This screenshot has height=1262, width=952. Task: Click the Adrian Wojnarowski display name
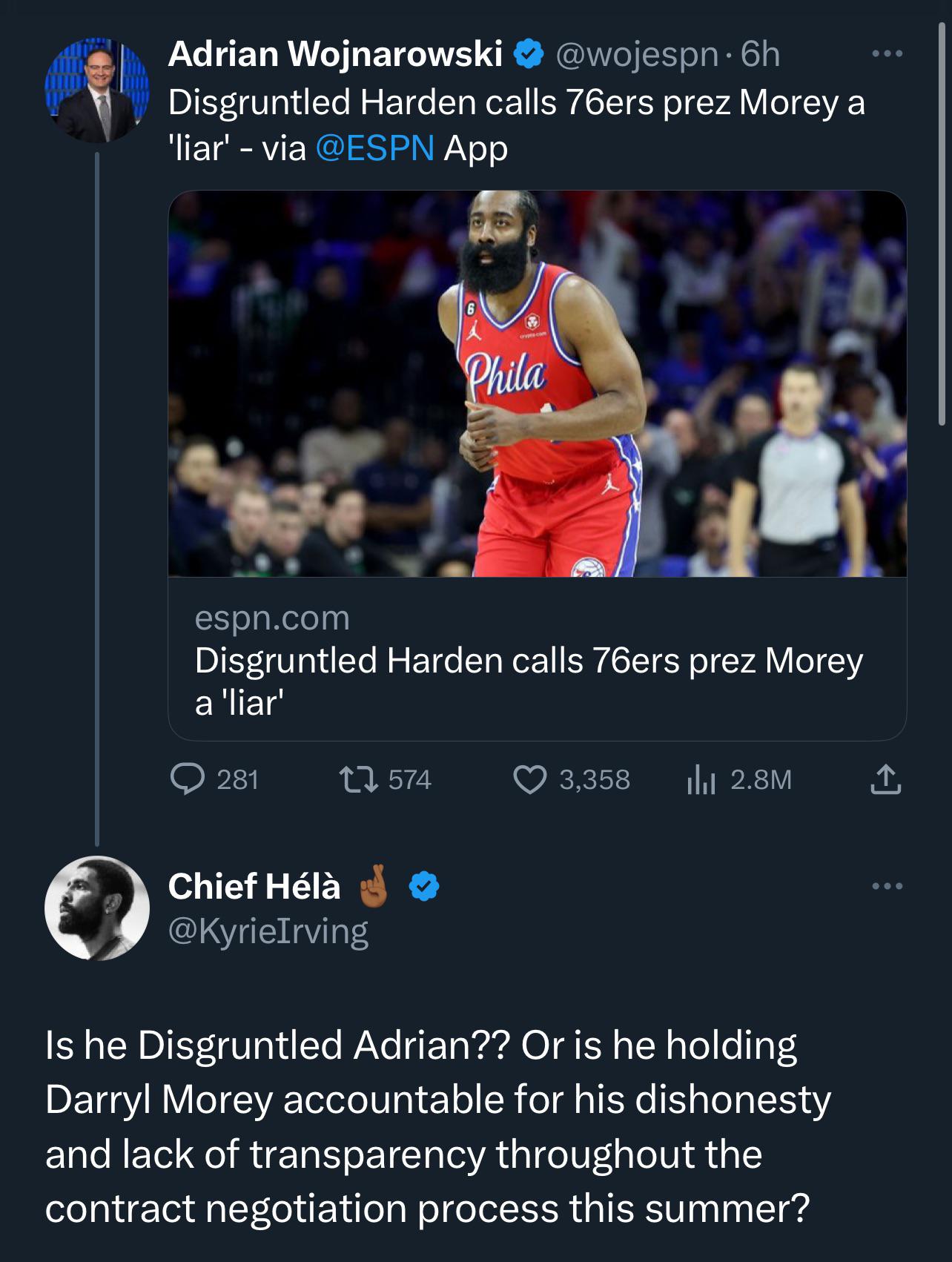(x=335, y=54)
